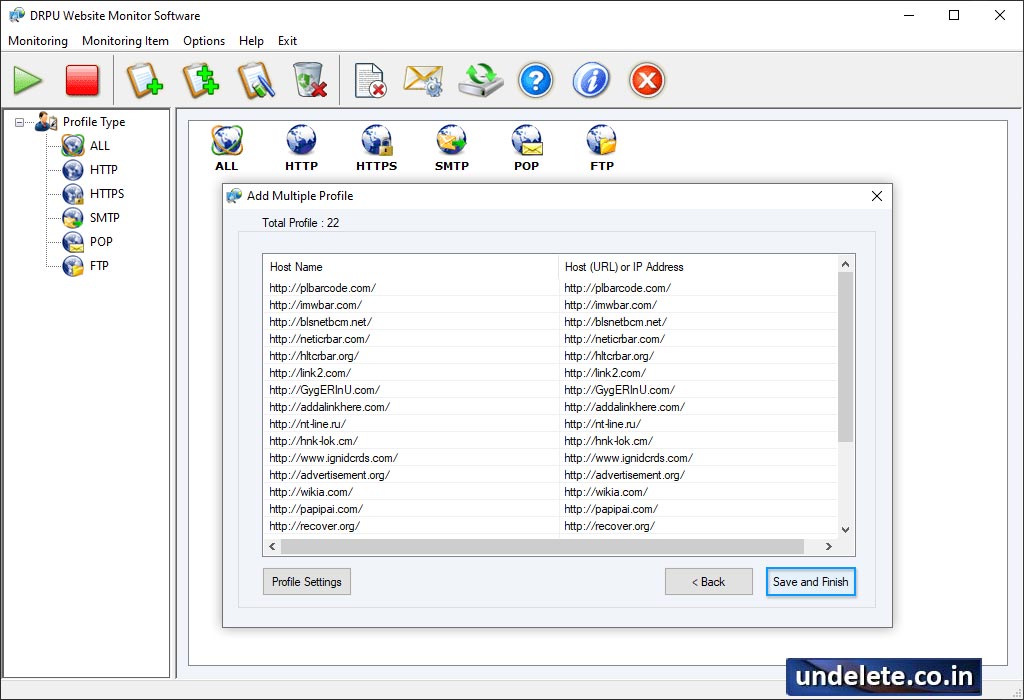This screenshot has height=700, width=1024.
Task: Select the Add Multiple Profile toolbar icon
Action: coord(200,80)
